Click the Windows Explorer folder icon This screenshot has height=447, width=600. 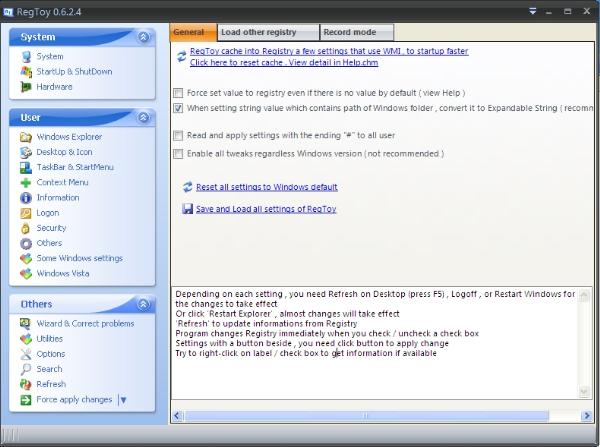pos(26,137)
